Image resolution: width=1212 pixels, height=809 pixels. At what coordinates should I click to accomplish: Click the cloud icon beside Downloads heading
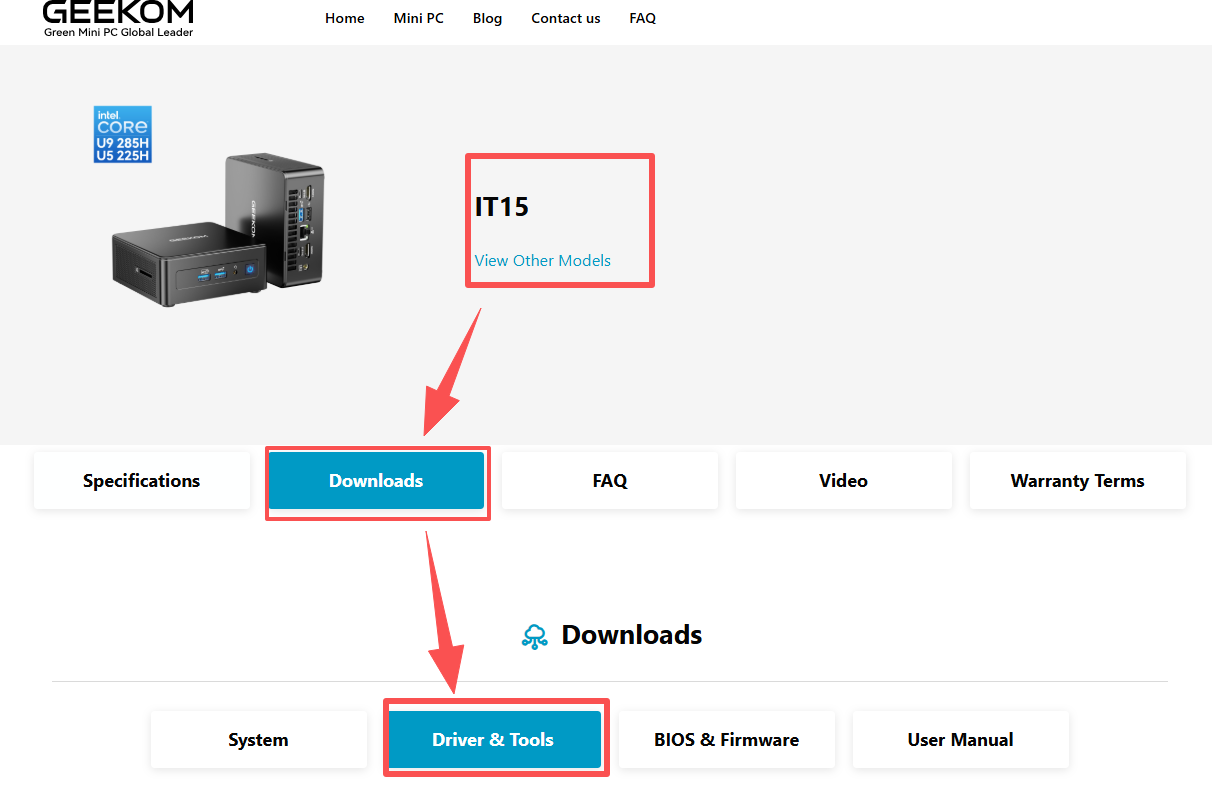[x=535, y=636]
